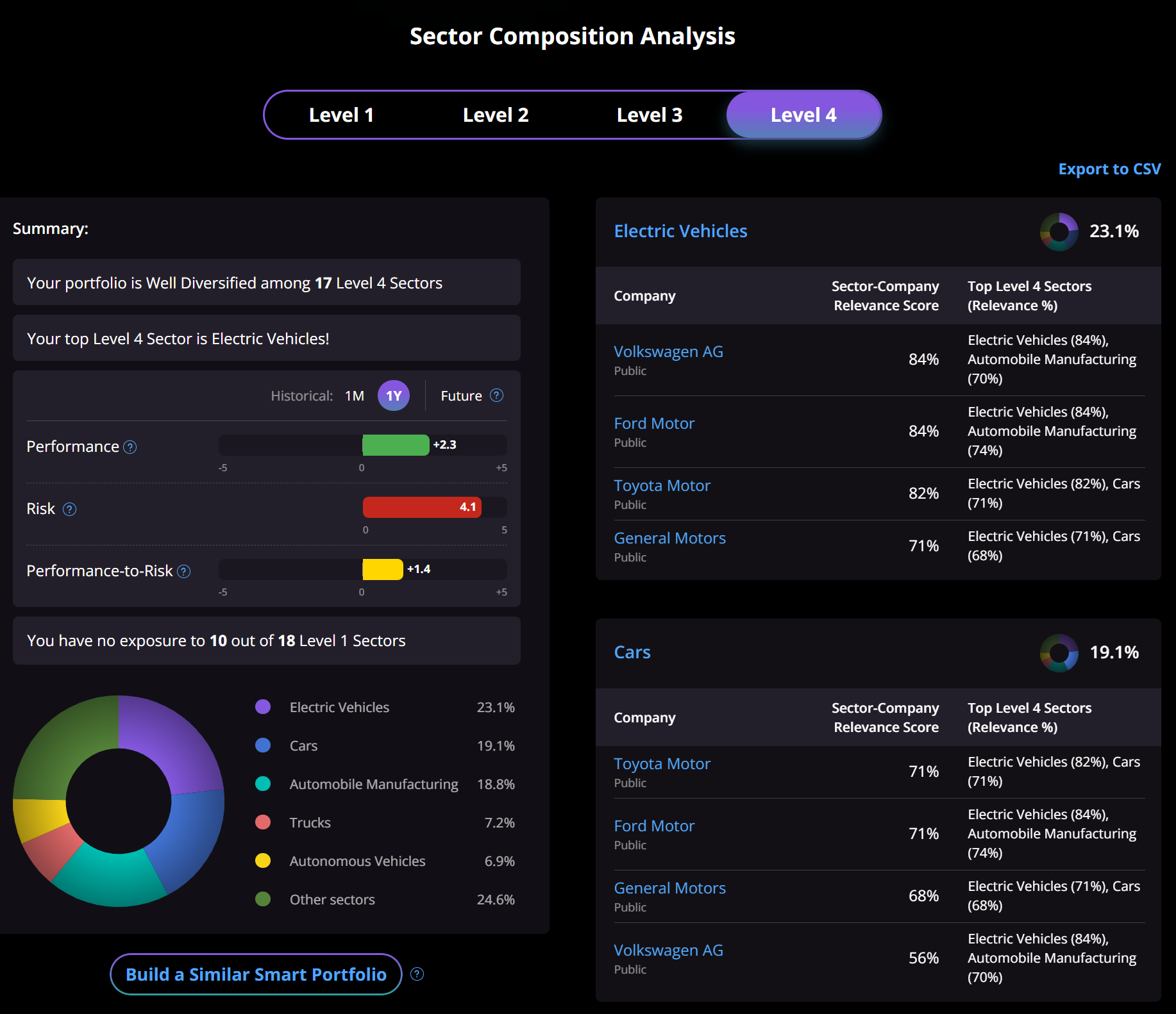The height and width of the screenshot is (1014, 1176).
Task: Click the 'Well Diversified among 17' summary
Action: [267, 282]
